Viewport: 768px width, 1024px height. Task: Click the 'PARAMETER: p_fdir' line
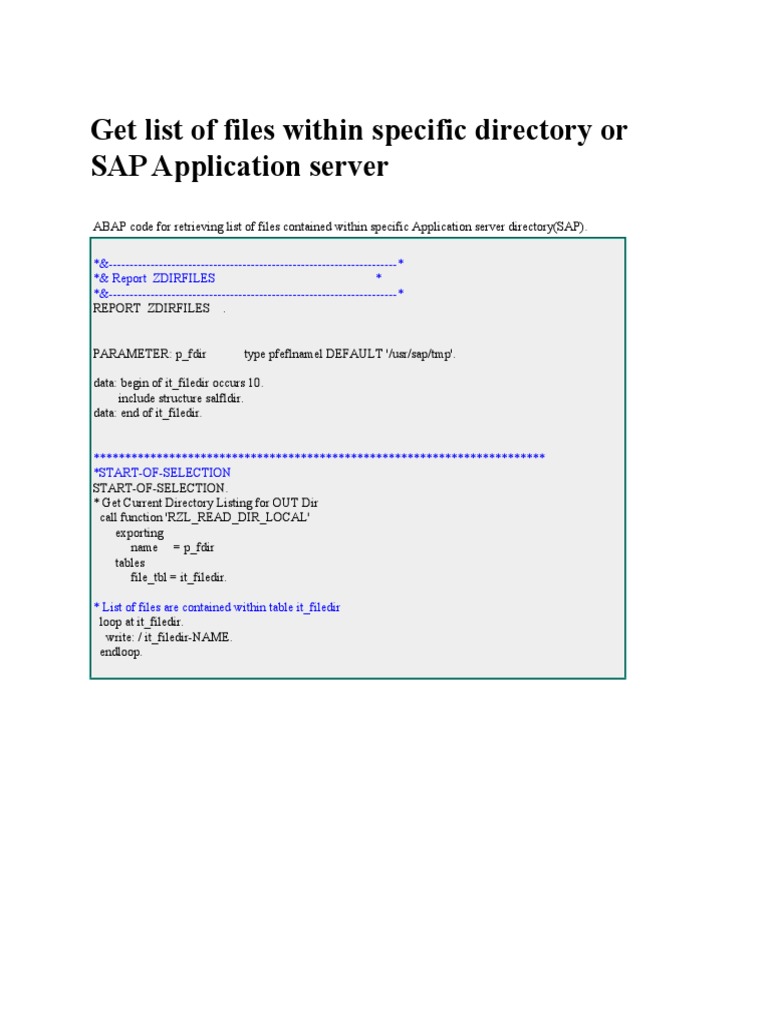coord(274,354)
